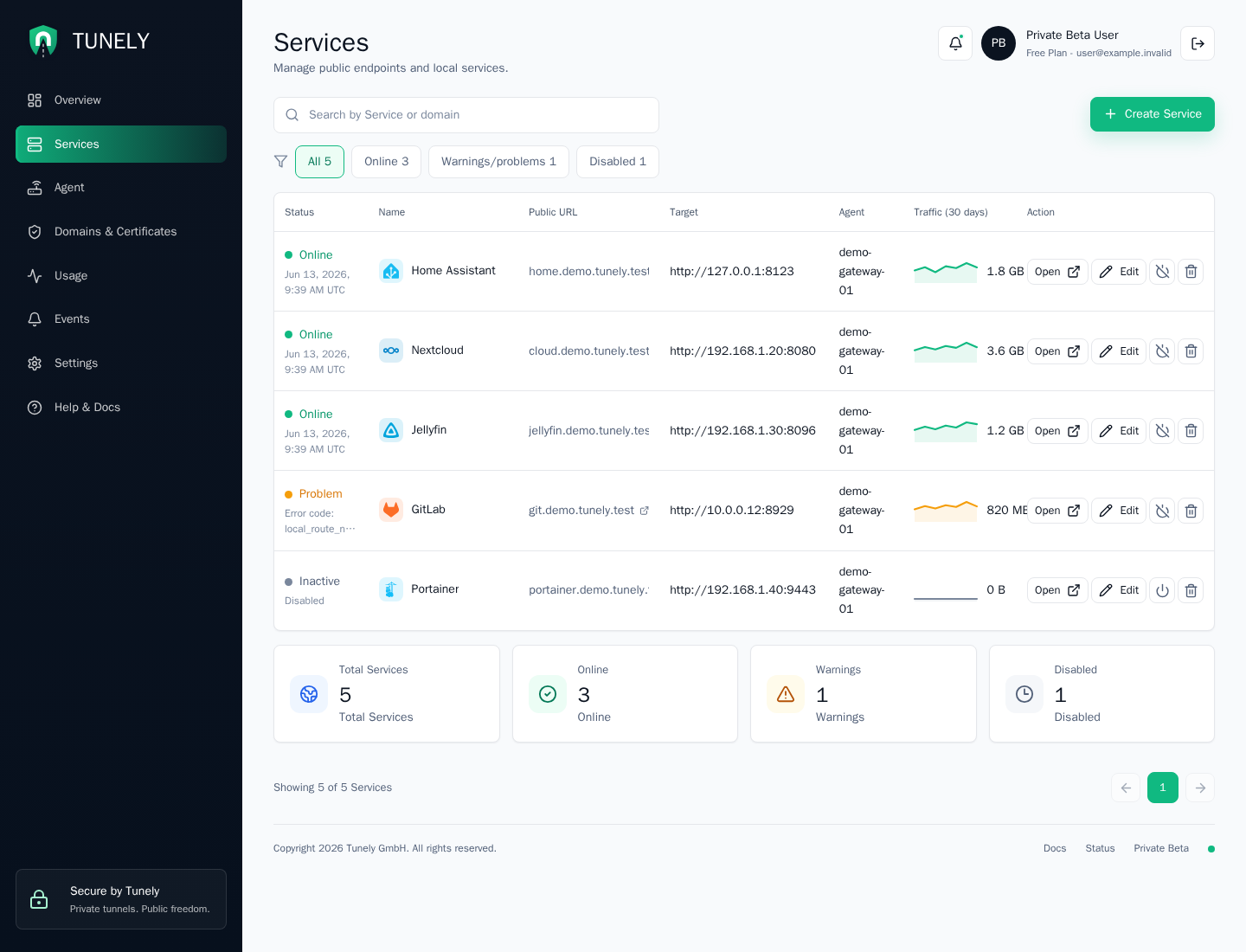Click the Traffic (30 days) column header
This screenshot has height=952, width=1246.
[951, 212]
